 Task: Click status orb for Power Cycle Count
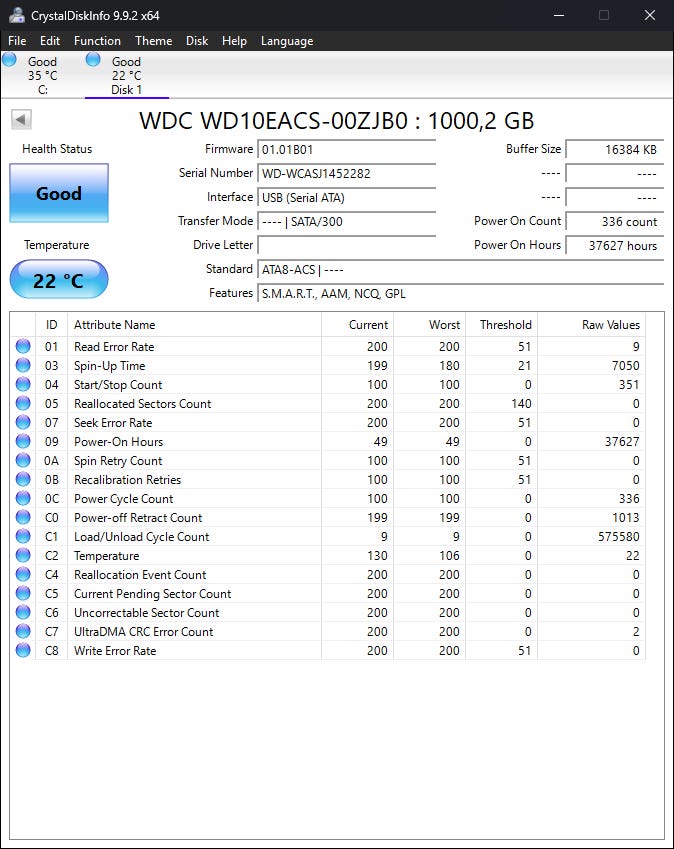click(x=23, y=498)
